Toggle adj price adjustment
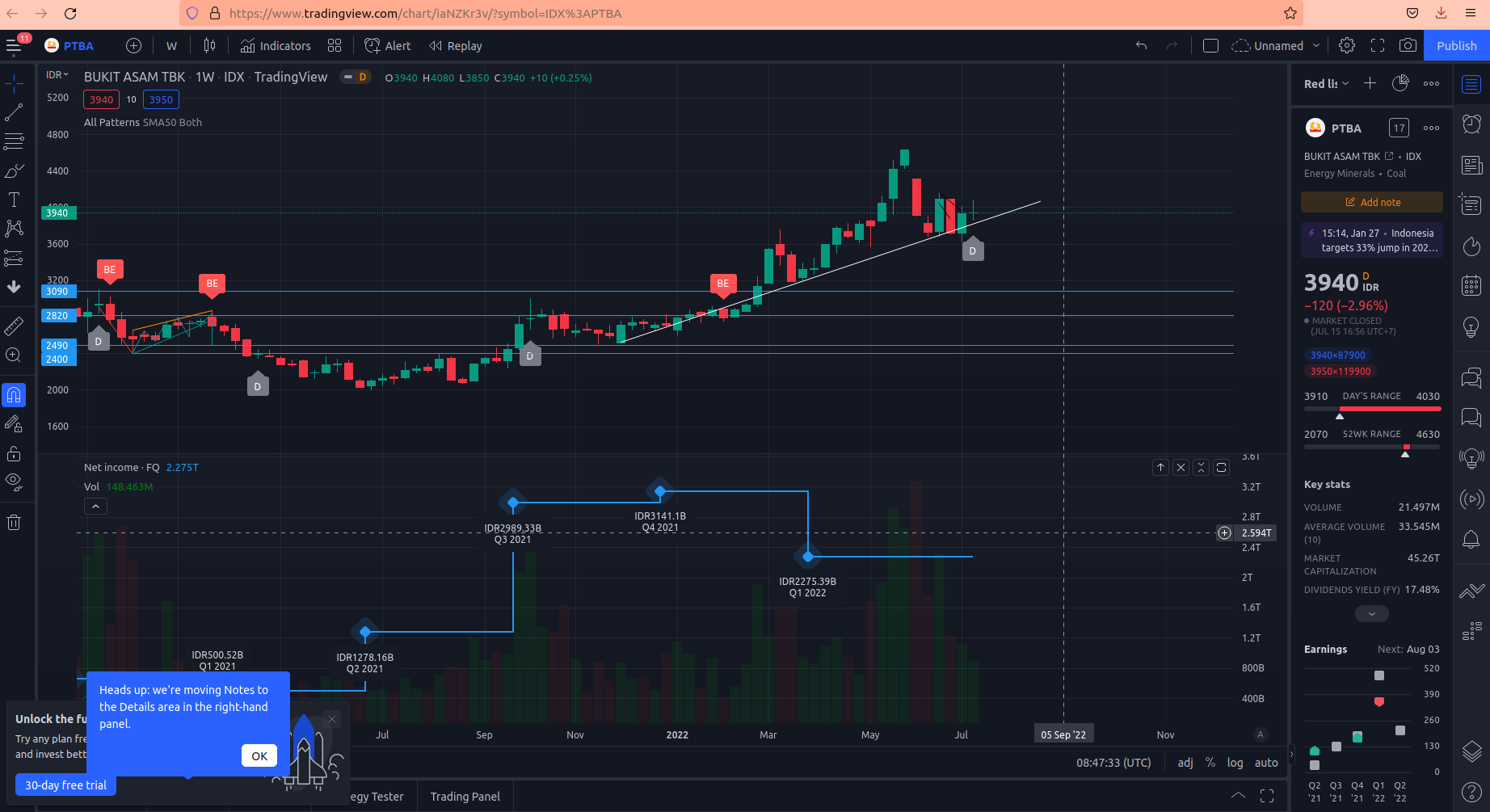 point(1185,763)
